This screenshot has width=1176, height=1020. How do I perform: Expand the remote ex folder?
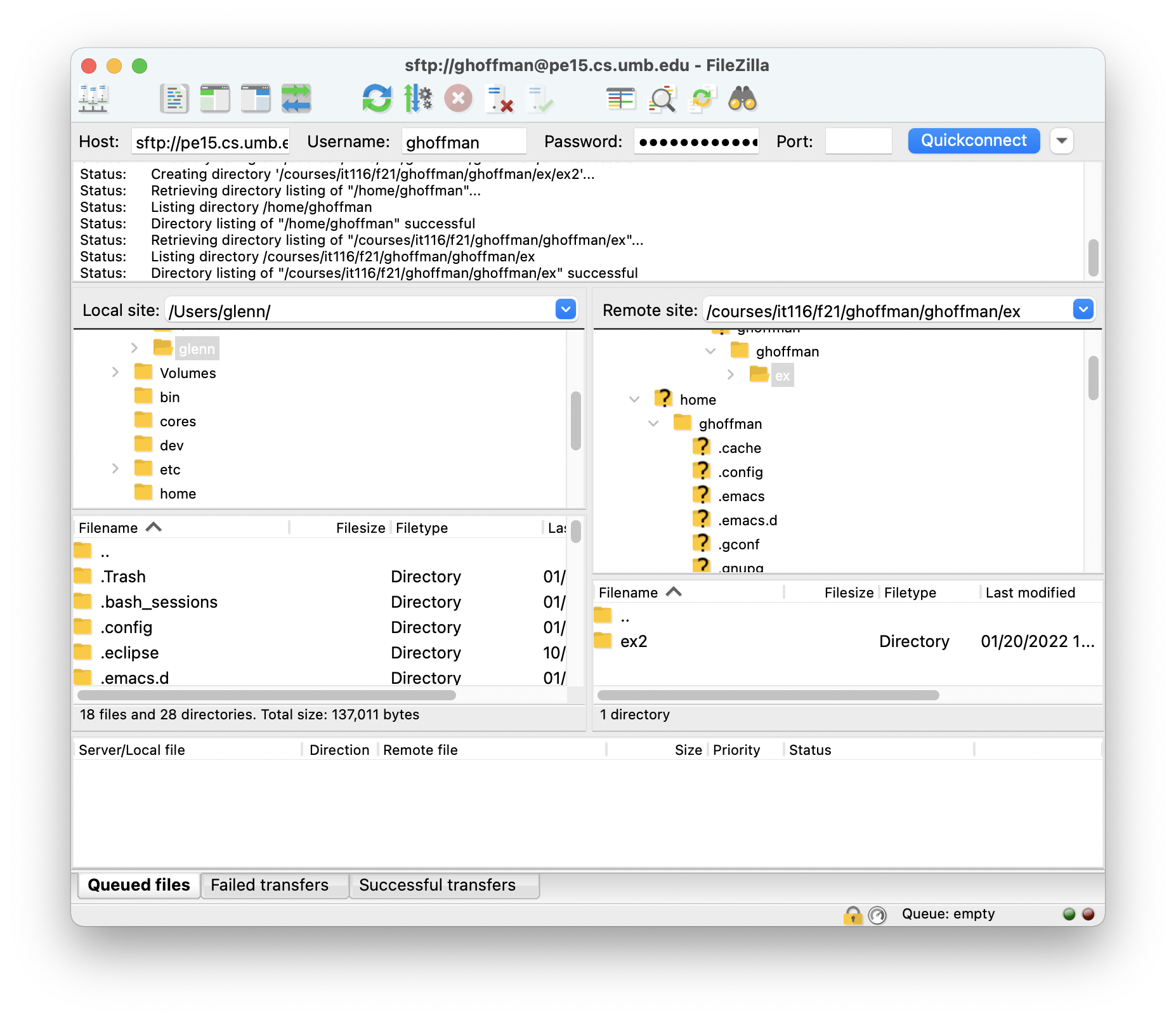(731, 375)
